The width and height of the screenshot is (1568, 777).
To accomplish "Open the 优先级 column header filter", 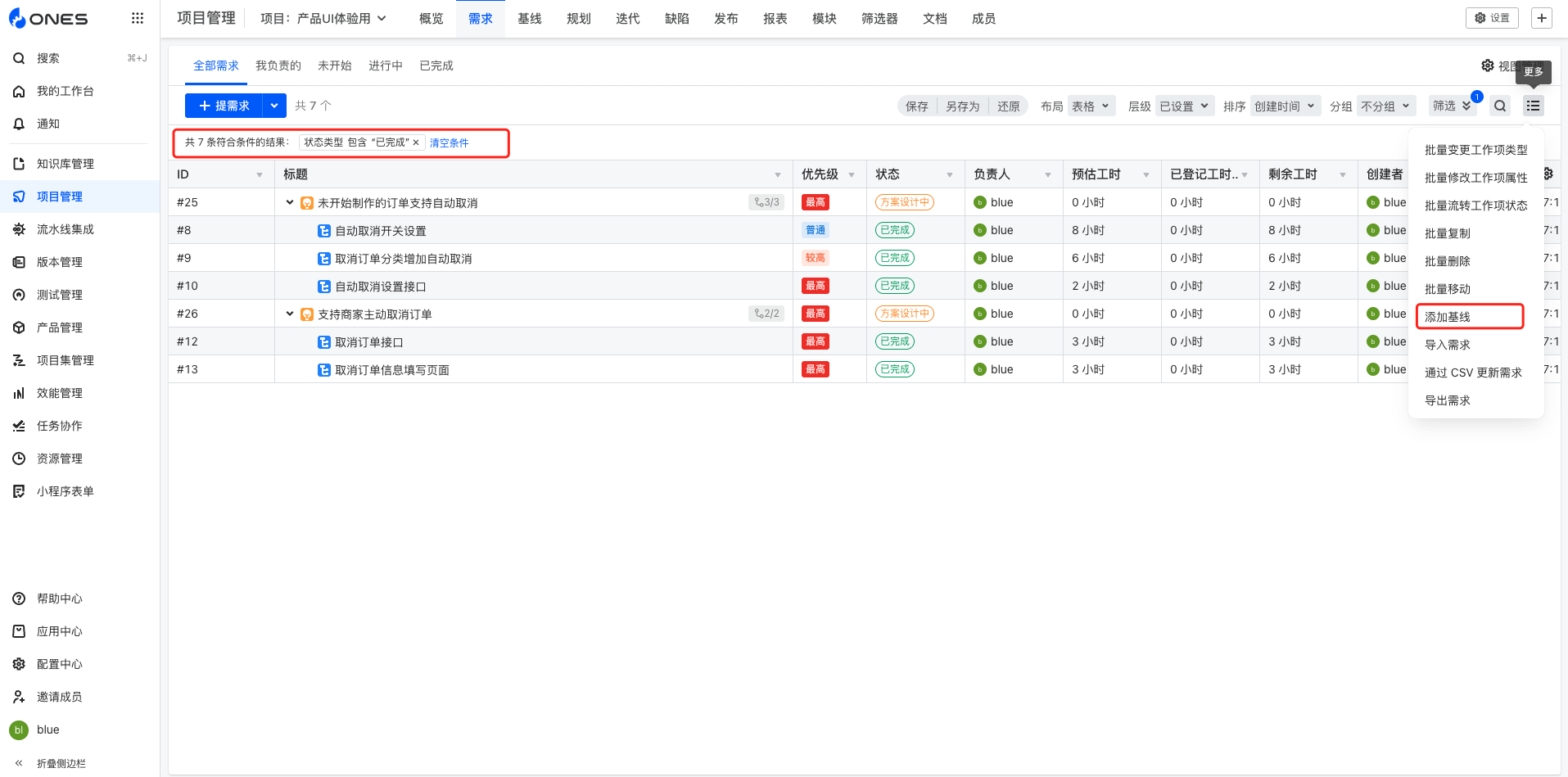I will (852, 175).
